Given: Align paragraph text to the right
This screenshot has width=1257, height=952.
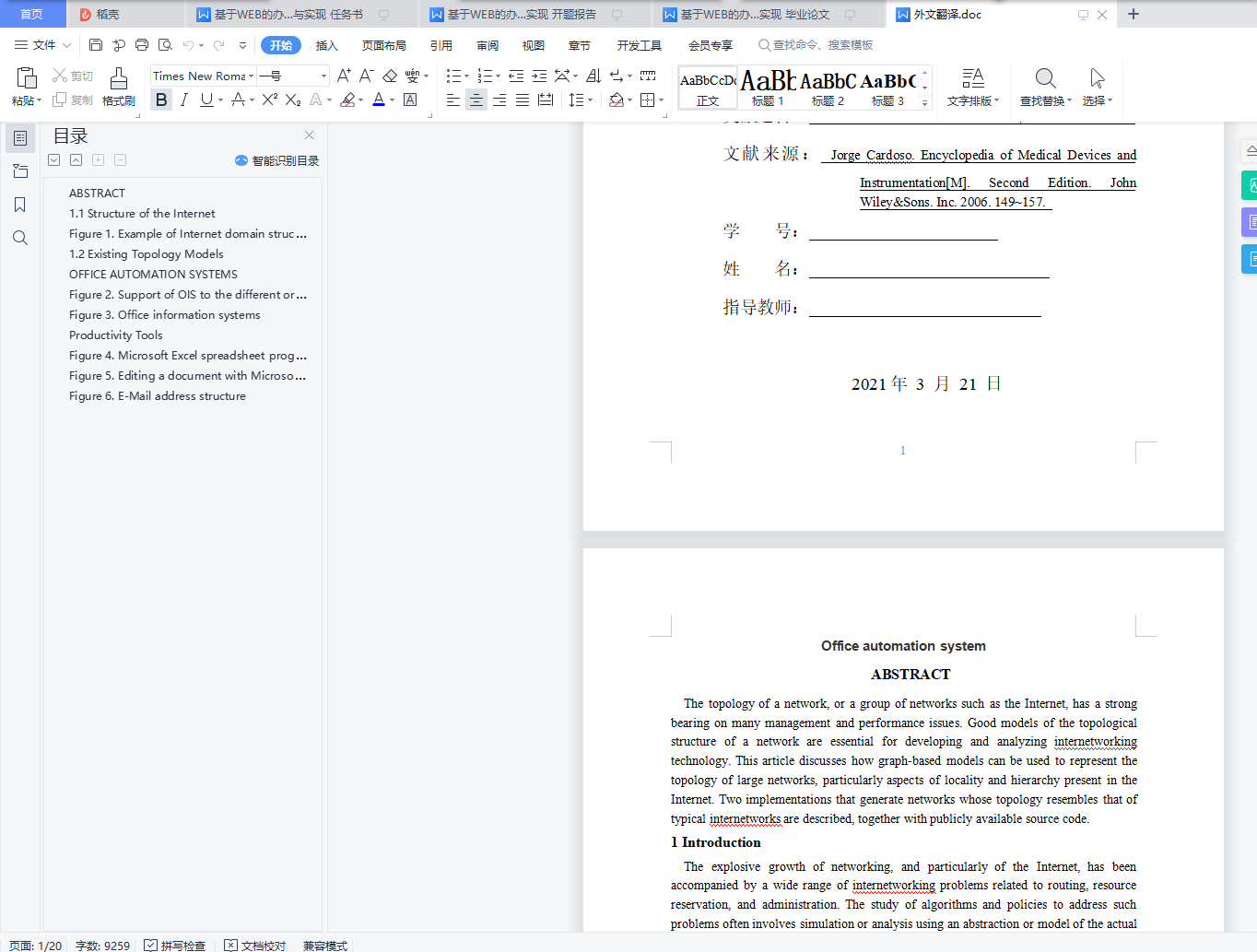Looking at the screenshot, I should click(x=499, y=100).
